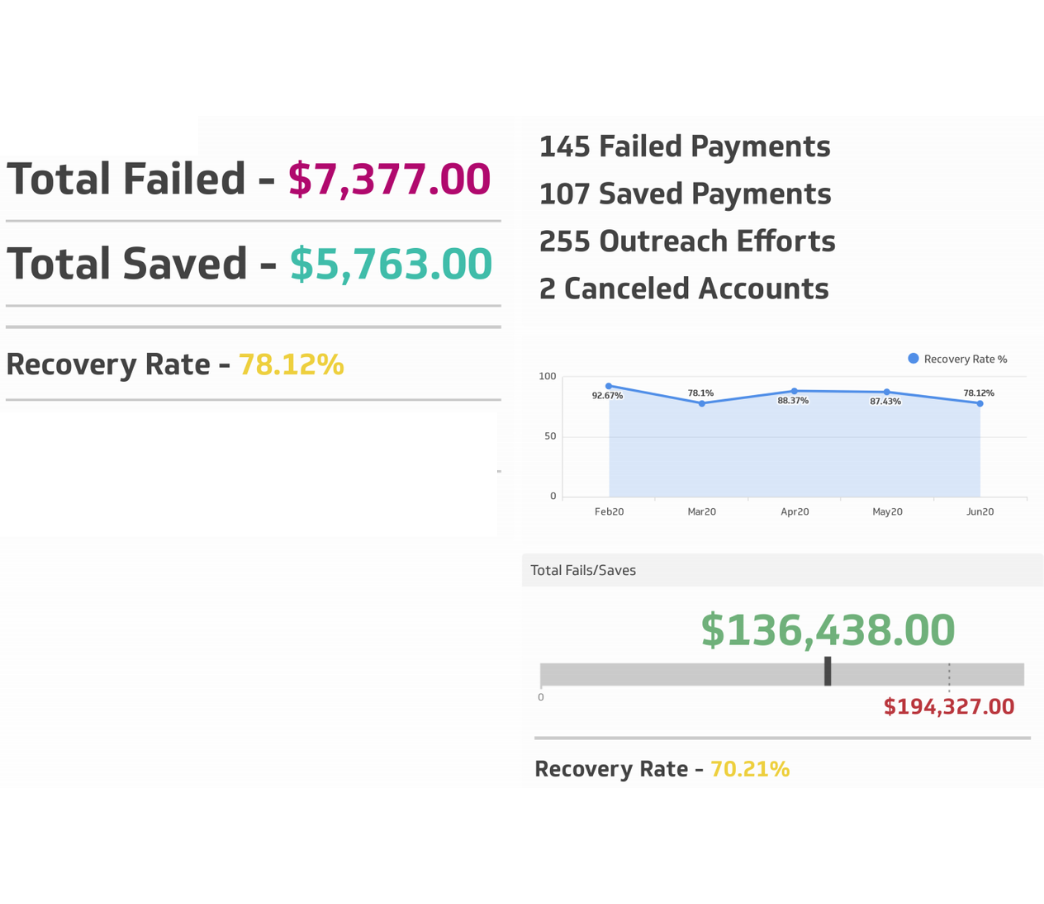This screenshot has width=1044, height=904.
Task: Click the yellow 70.21% recovery rate
Action: pos(750,769)
